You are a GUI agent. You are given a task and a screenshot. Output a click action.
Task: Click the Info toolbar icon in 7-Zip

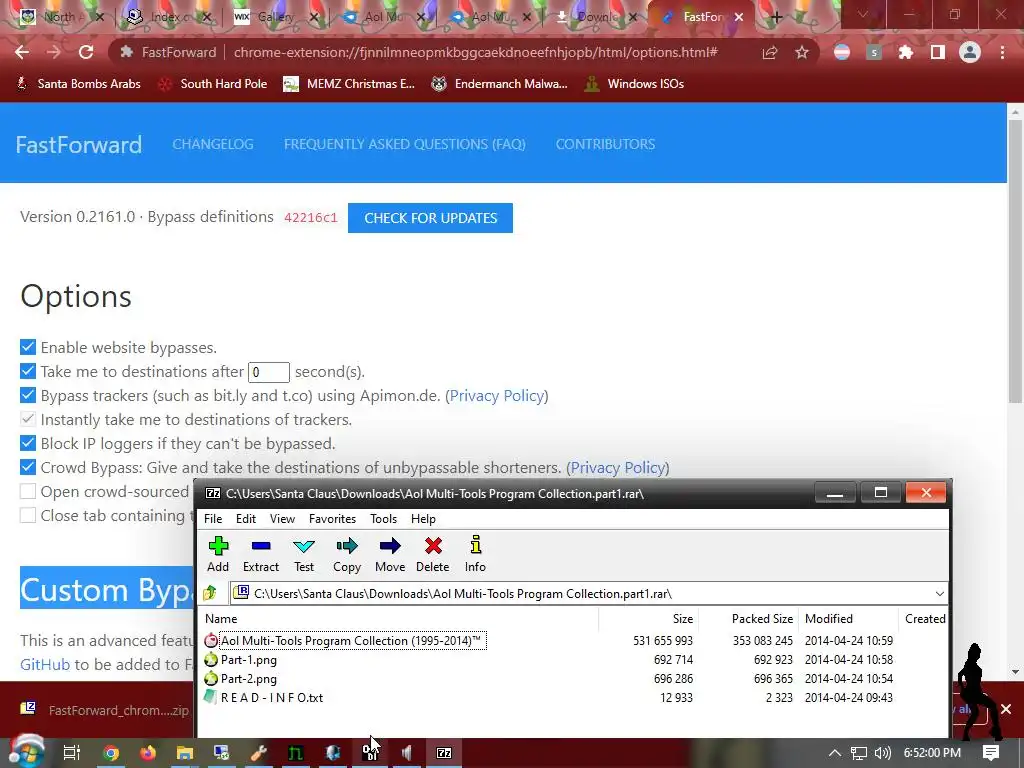[x=475, y=554]
